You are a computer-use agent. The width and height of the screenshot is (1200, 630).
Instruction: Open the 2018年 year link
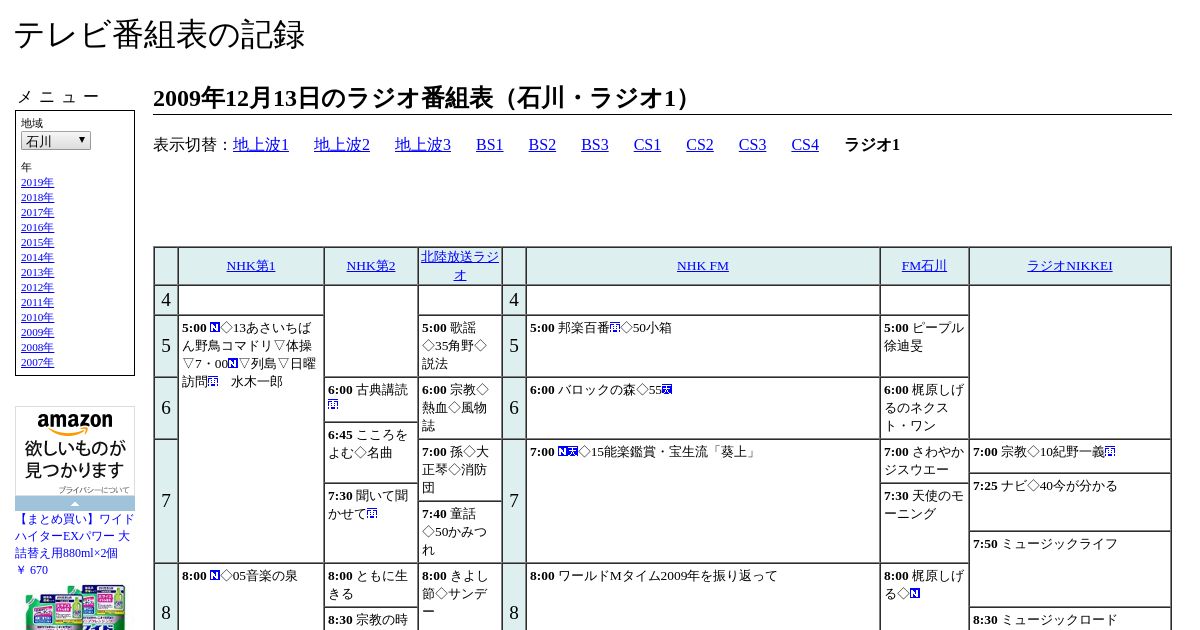tap(37, 197)
